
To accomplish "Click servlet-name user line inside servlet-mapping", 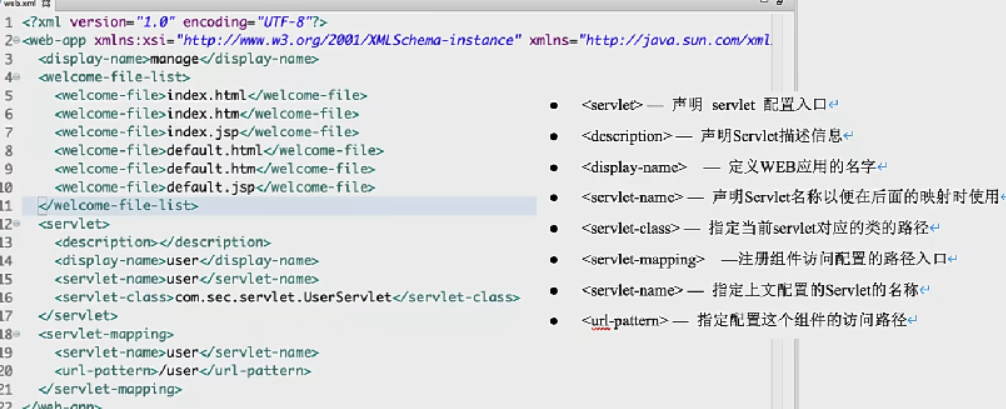I will coord(187,352).
